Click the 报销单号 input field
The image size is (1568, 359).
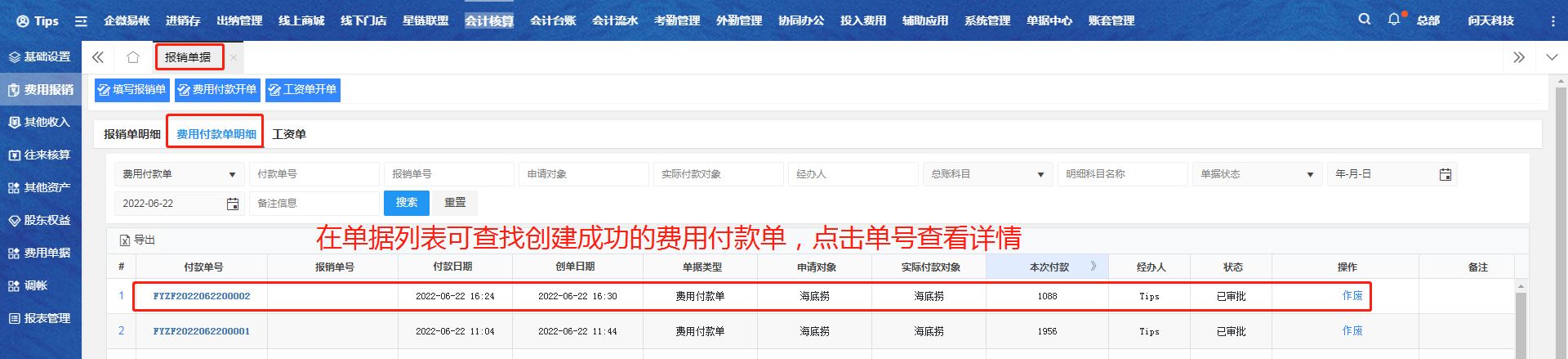[449, 174]
